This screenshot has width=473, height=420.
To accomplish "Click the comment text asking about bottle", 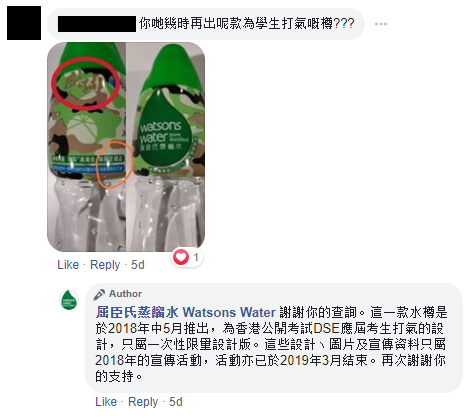I will pyautogui.click(x=246, y=24).
